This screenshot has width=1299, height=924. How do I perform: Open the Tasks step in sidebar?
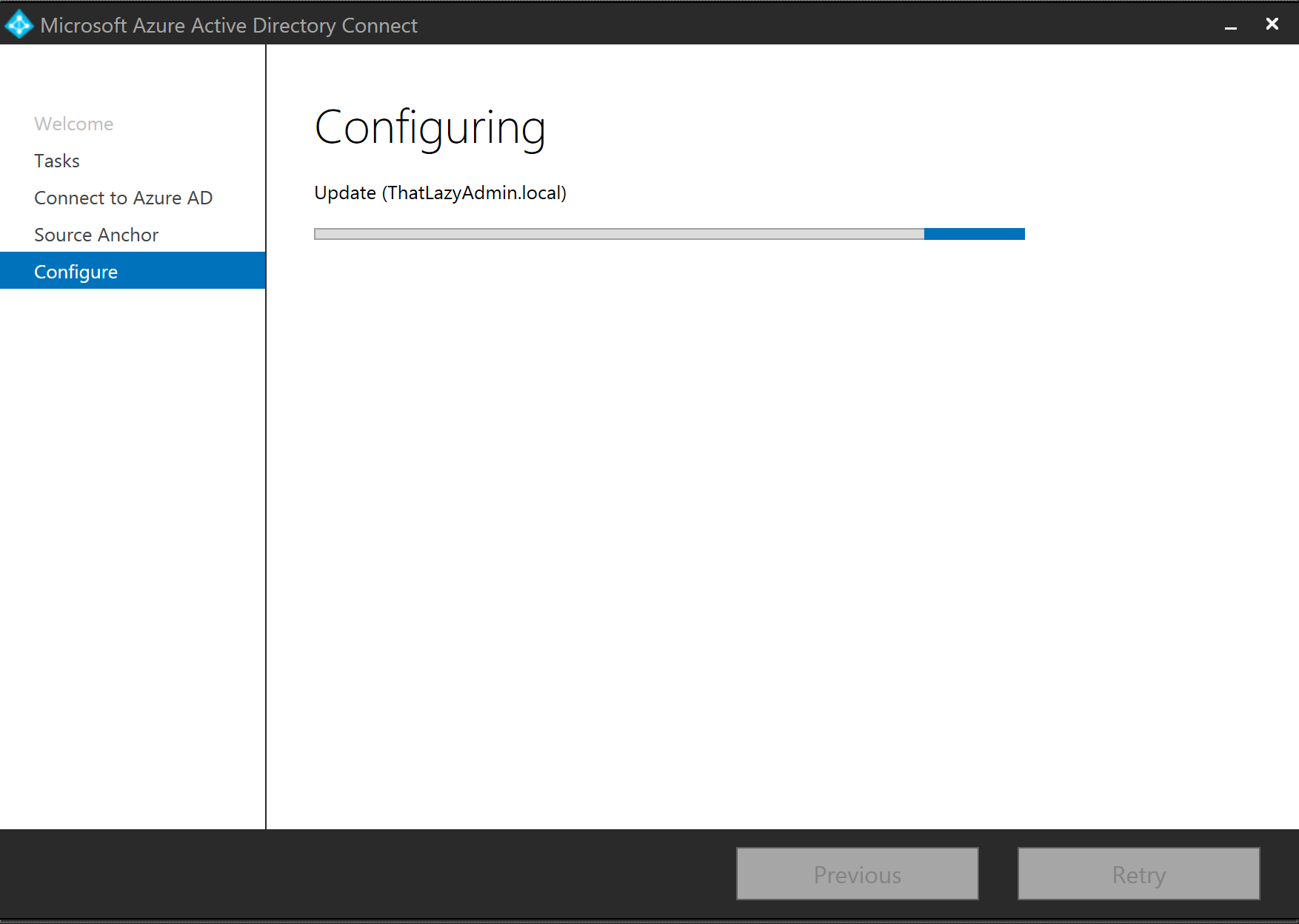(x=56, y=161)
